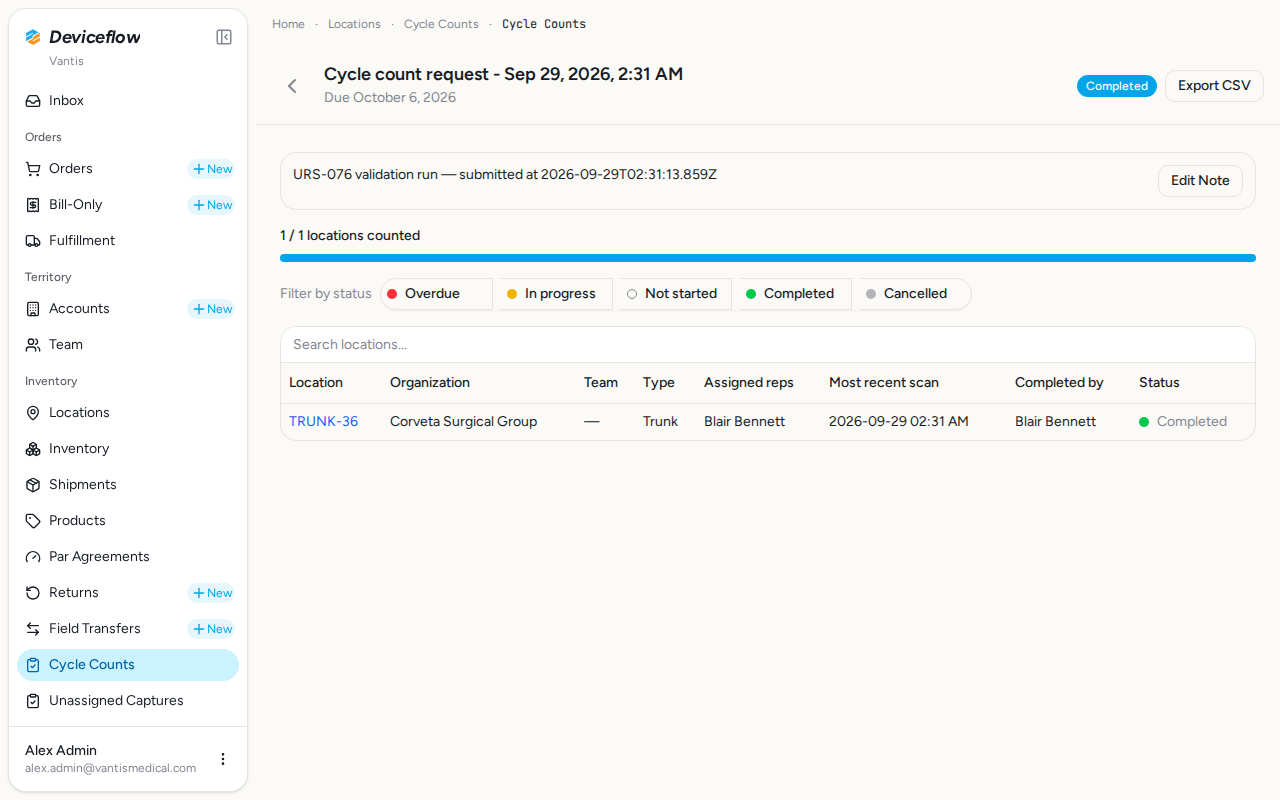
Task: Open Locations pin icon in sidebar
Action: point(33,413)
